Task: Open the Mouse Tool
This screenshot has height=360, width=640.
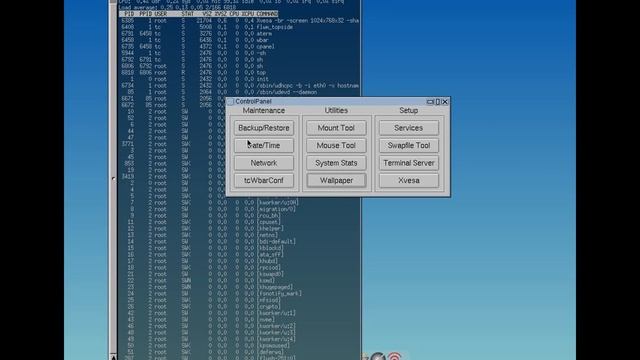Action: click(x=336, y=145)
